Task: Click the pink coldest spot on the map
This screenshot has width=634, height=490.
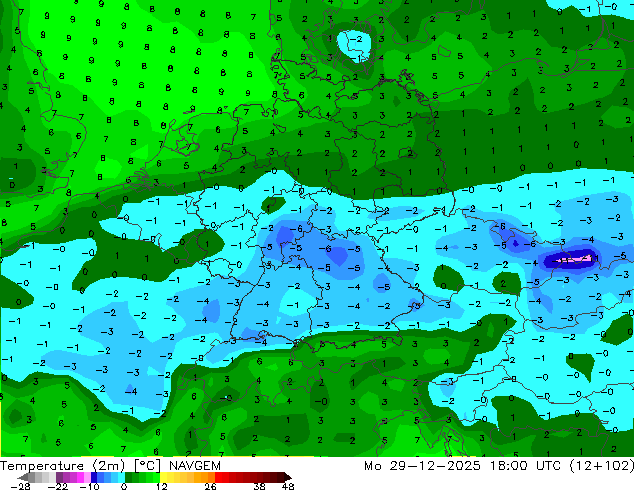Action: tap(576, 259)
